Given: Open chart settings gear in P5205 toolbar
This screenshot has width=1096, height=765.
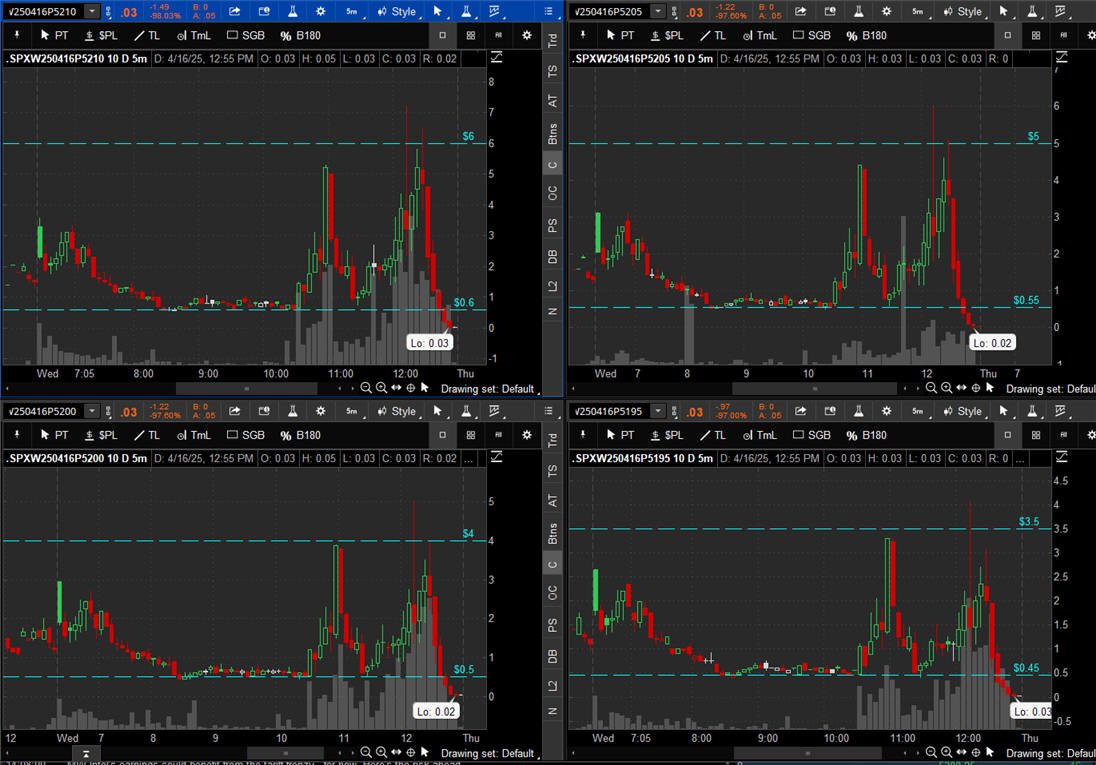Looking at the screenshot, I should pos(886,11).
